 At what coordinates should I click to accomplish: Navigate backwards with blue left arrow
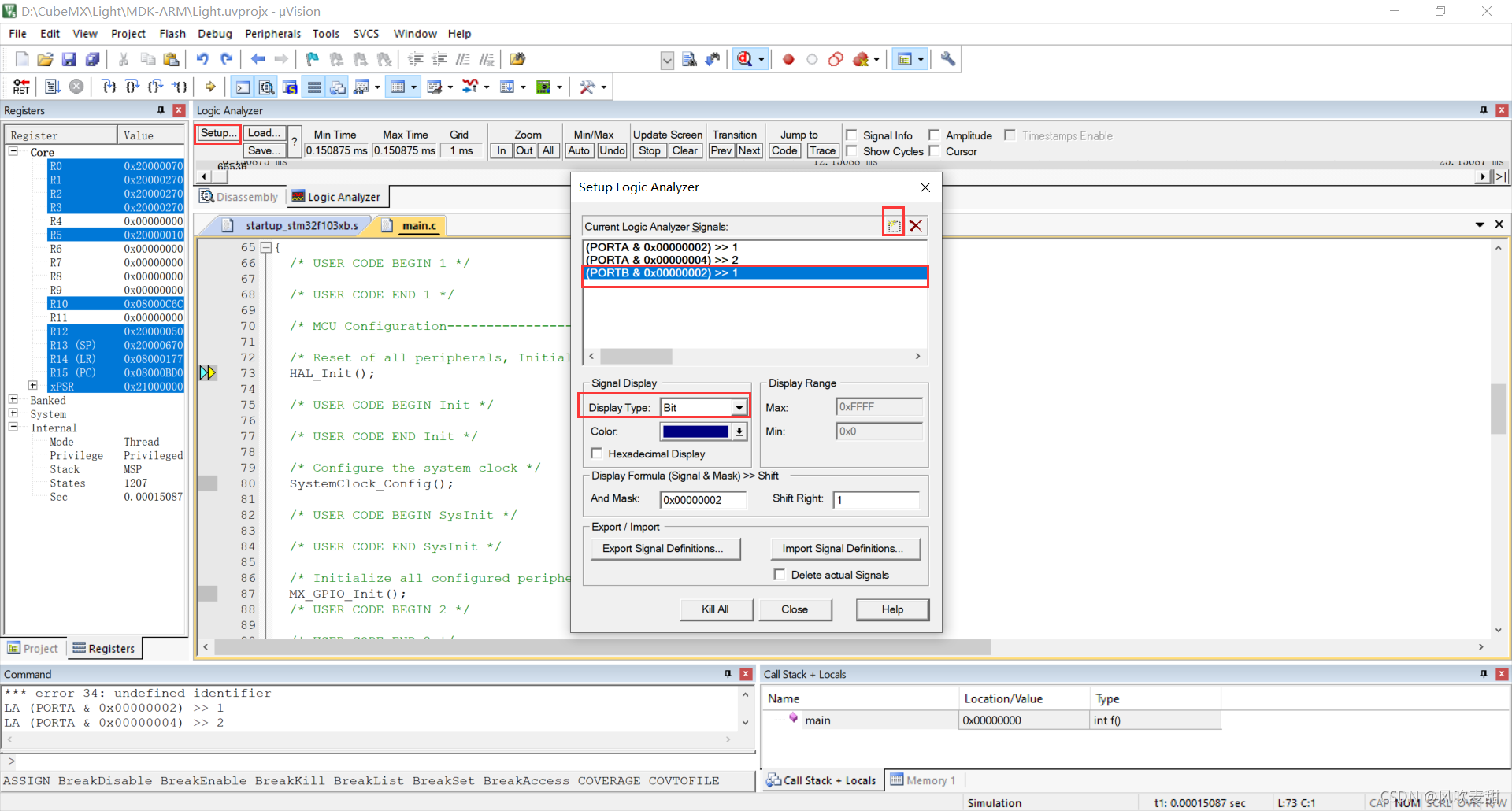tap(258, 59)
